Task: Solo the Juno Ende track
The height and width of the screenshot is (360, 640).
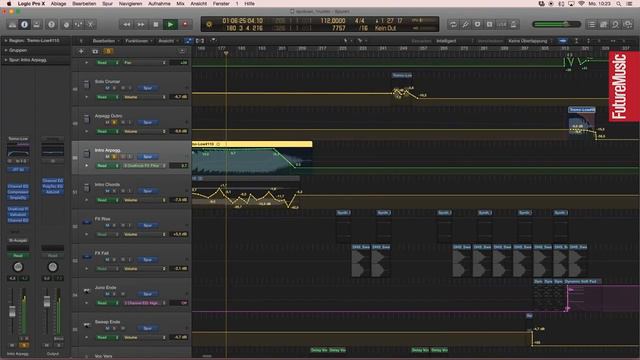Action: pyautogui.click(x=114, y=294)
